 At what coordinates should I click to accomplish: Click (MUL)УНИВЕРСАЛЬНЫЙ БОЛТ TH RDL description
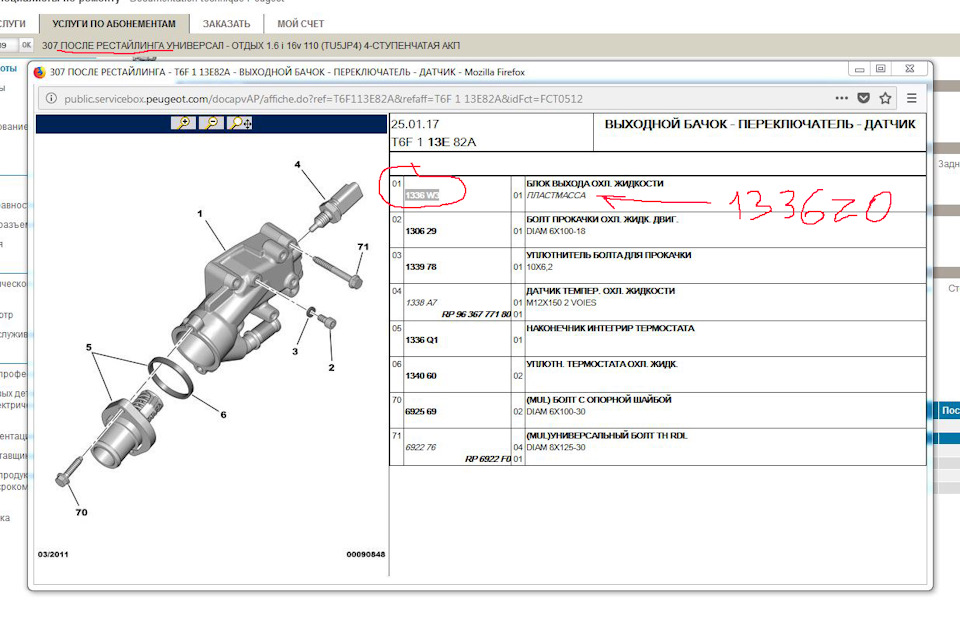607,436
